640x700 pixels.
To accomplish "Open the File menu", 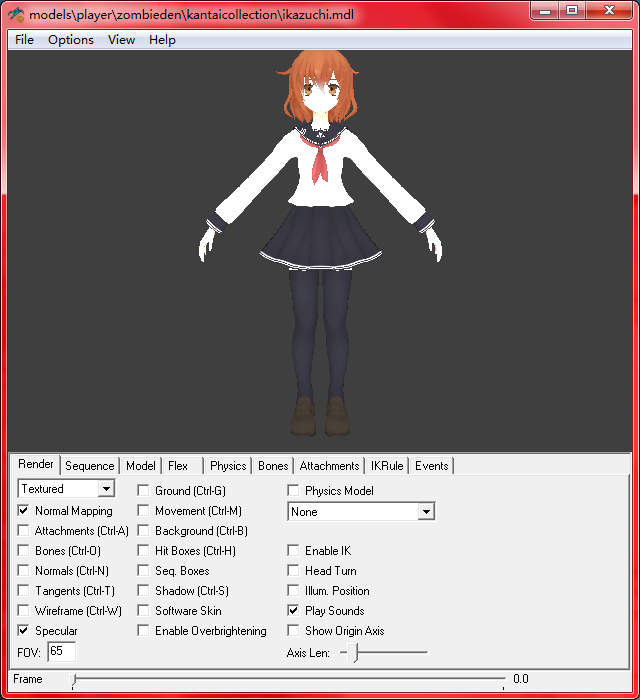I will [24, 40].
